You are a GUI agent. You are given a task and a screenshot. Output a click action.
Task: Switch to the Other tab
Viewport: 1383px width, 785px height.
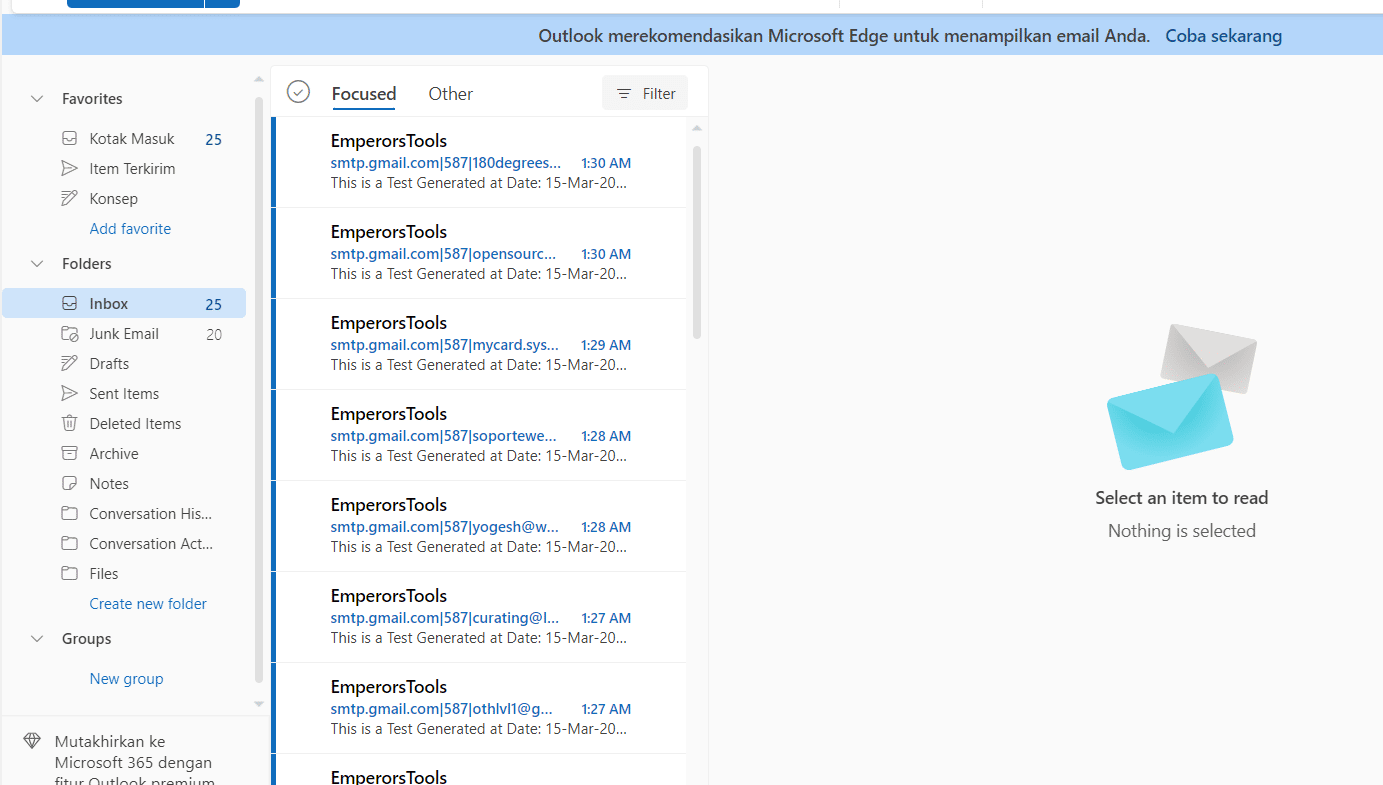tap(451, 94)
